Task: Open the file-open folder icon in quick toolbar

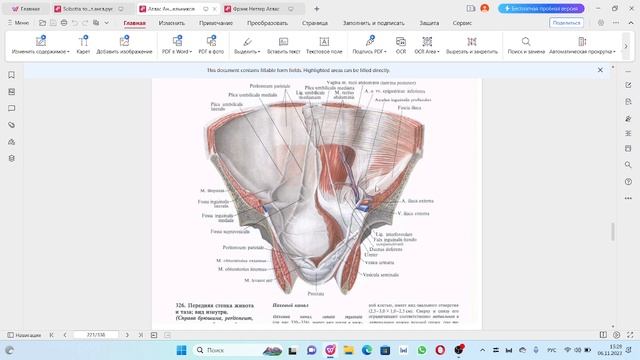Action: tap(42, 23)
